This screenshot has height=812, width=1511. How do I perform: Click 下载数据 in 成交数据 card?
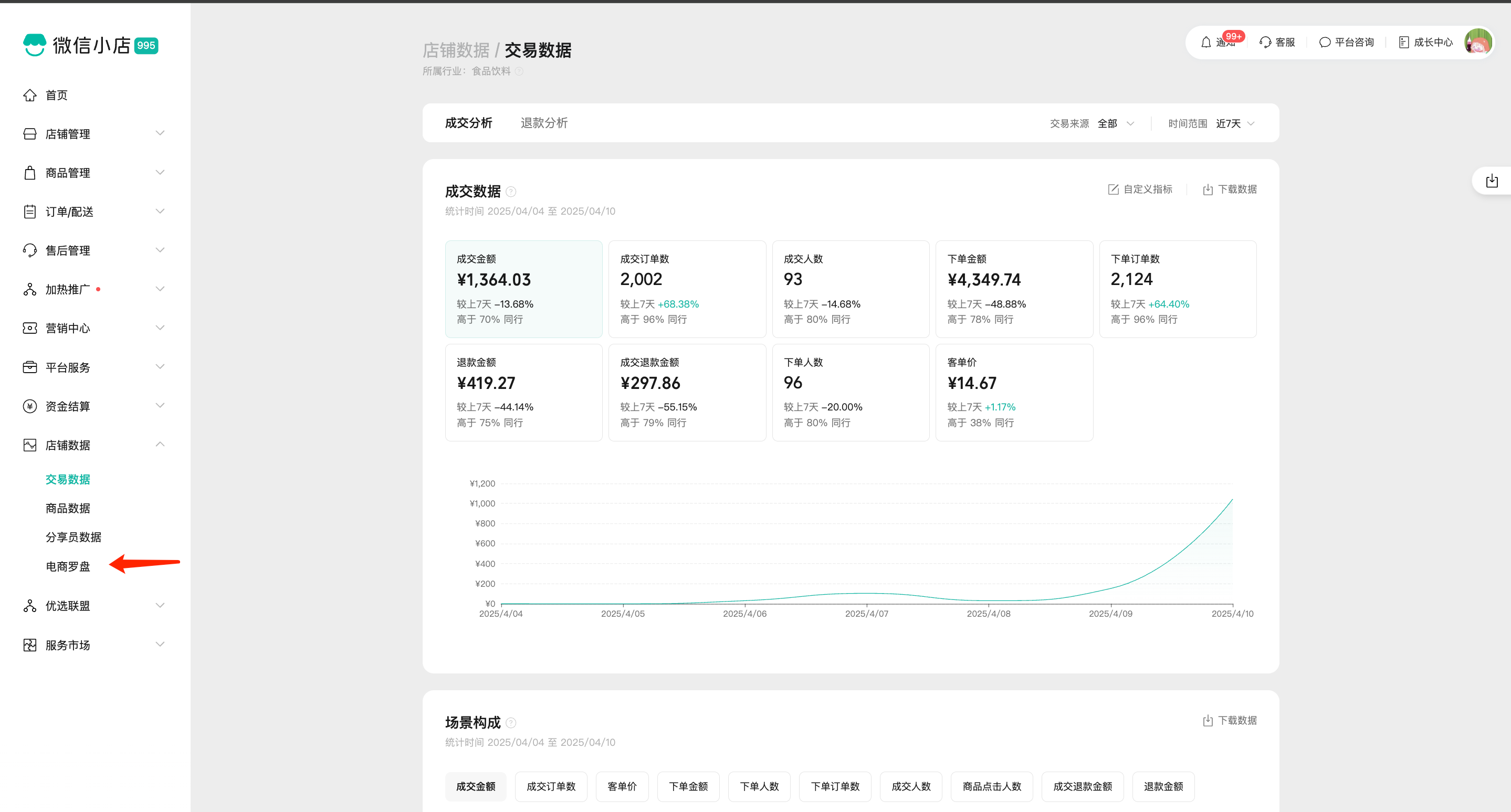point(1230,189)
